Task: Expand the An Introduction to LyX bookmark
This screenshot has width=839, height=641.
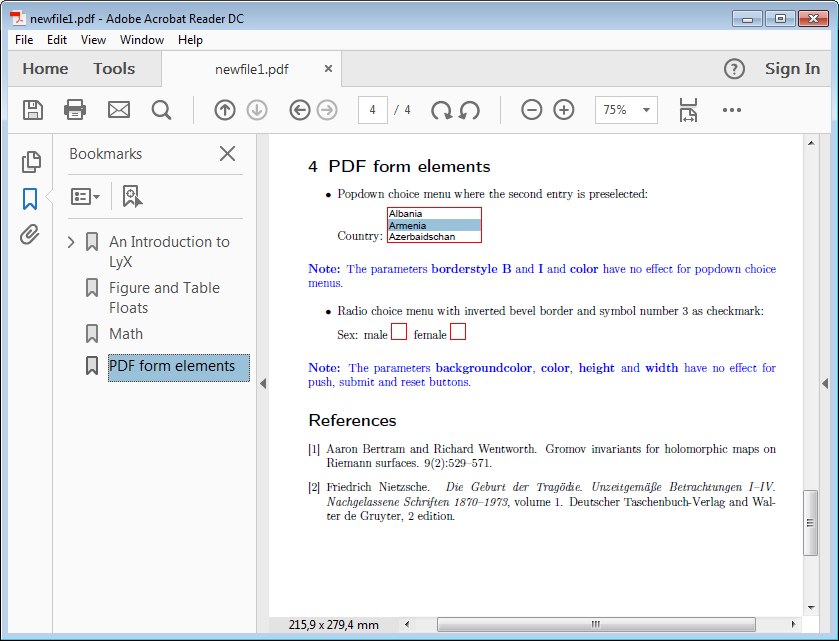Action: click(x=71, y=242)
